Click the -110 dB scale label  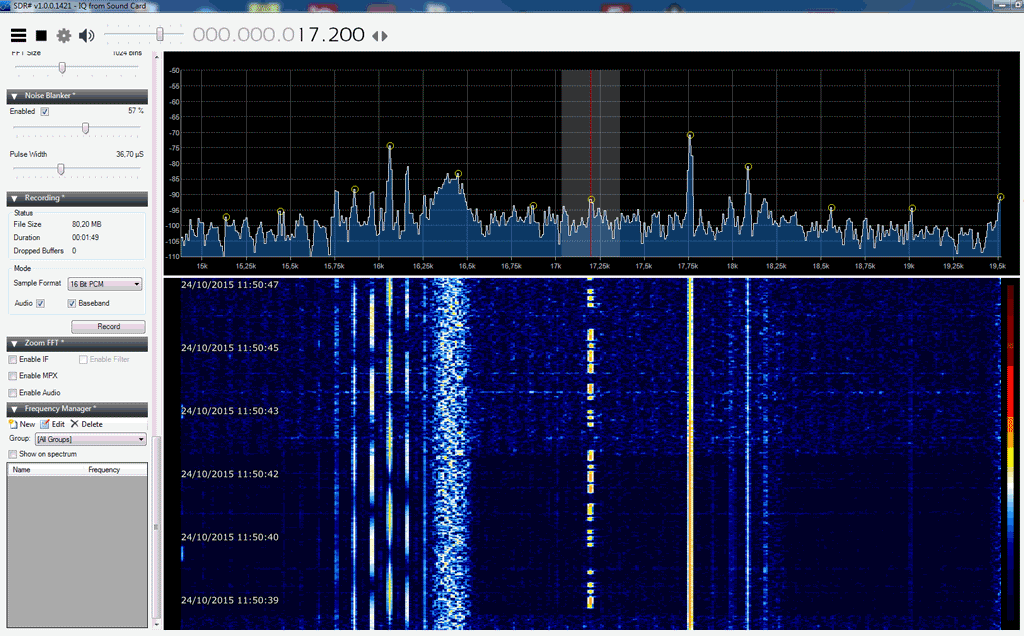(173, 257)
